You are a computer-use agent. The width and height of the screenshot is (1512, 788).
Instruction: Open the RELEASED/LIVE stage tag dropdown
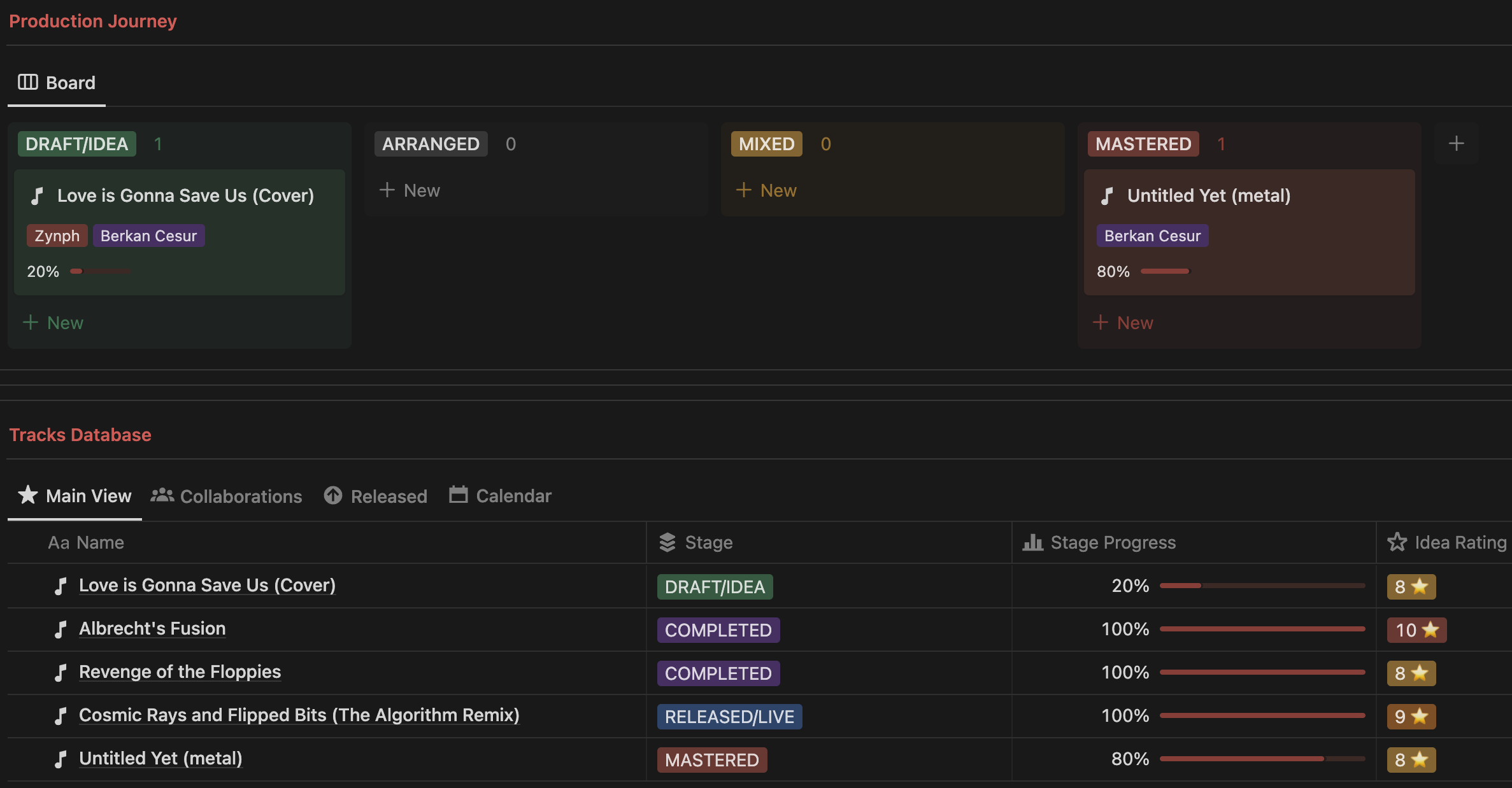(x=729, y=717)
